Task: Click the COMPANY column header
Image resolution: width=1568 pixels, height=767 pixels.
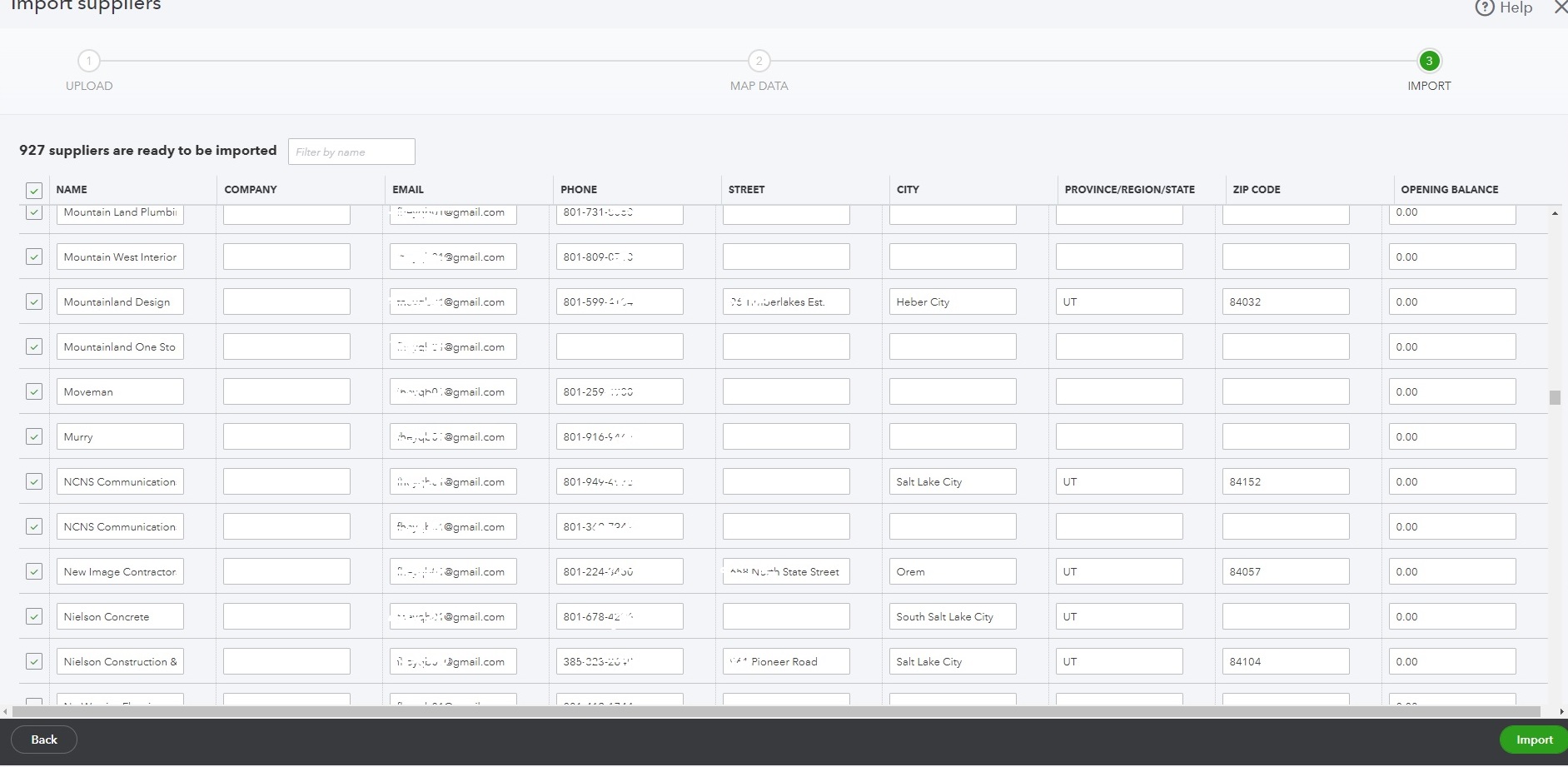Action: [x=251, y=190]
